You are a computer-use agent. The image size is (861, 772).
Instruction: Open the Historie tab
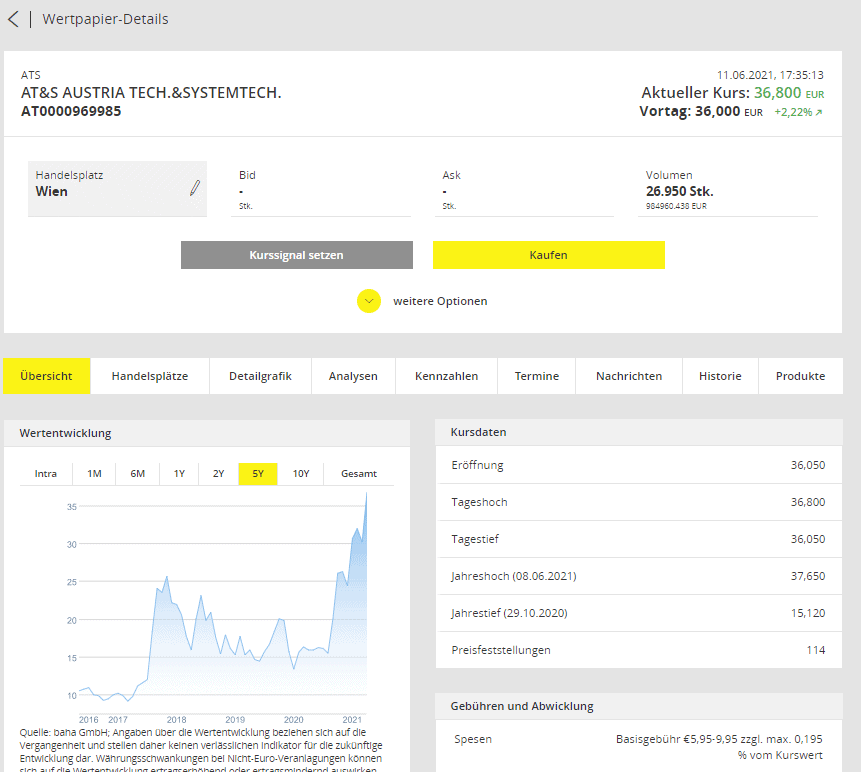pos(720,376)
